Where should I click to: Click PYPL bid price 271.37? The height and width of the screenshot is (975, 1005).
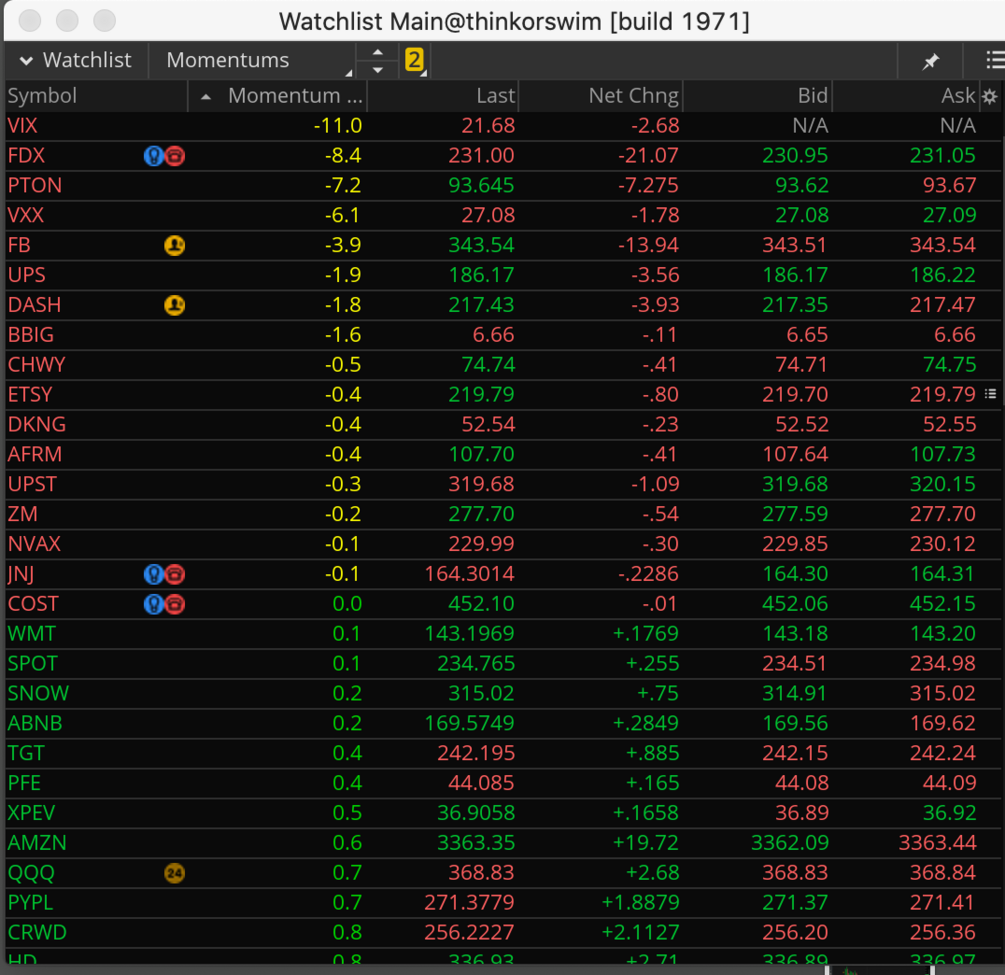[795, 903]
